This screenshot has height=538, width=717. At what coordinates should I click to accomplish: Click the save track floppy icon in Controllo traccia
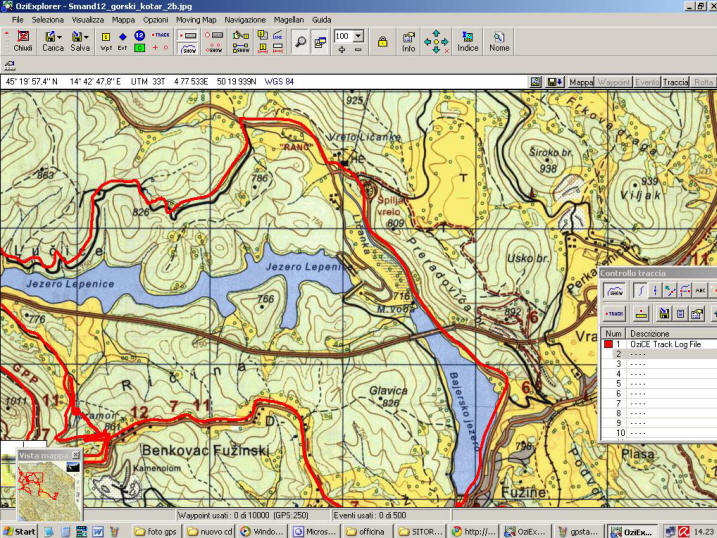point(664,314)
